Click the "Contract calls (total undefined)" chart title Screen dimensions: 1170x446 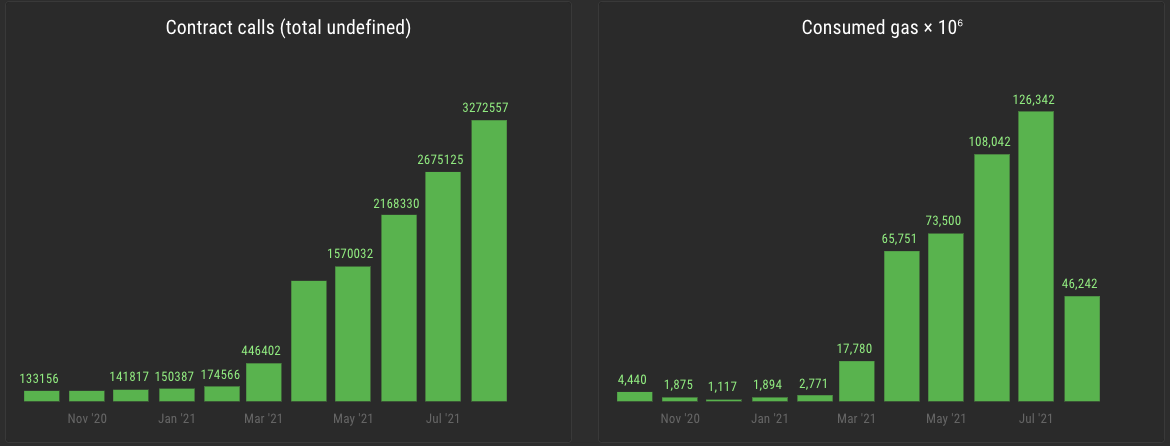(288, 28)
